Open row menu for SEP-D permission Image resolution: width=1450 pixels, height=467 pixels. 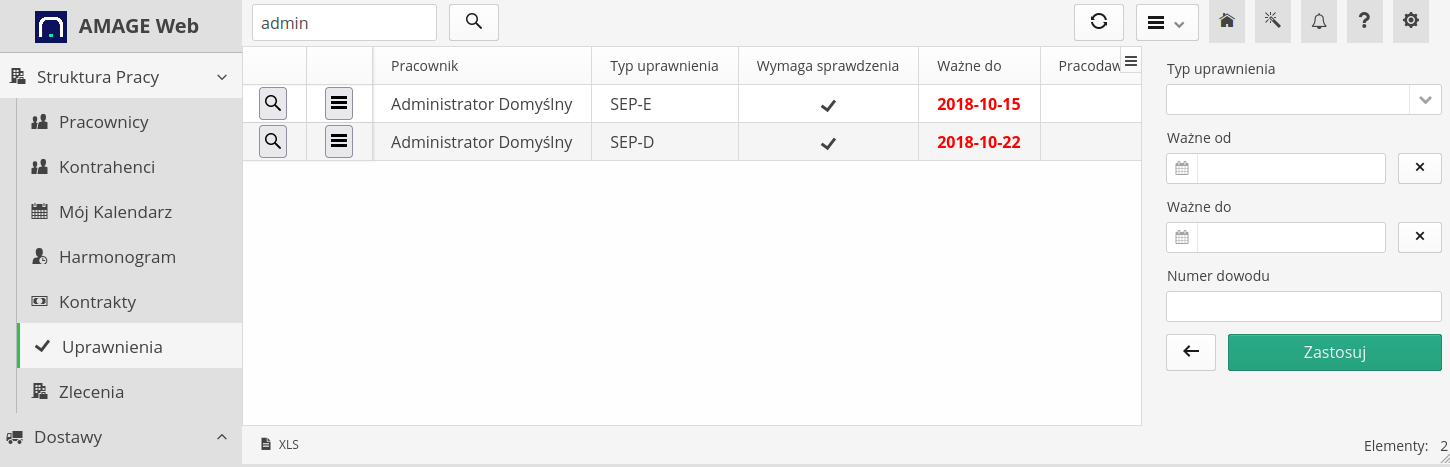pyautogui.click(x=339, y=142)
